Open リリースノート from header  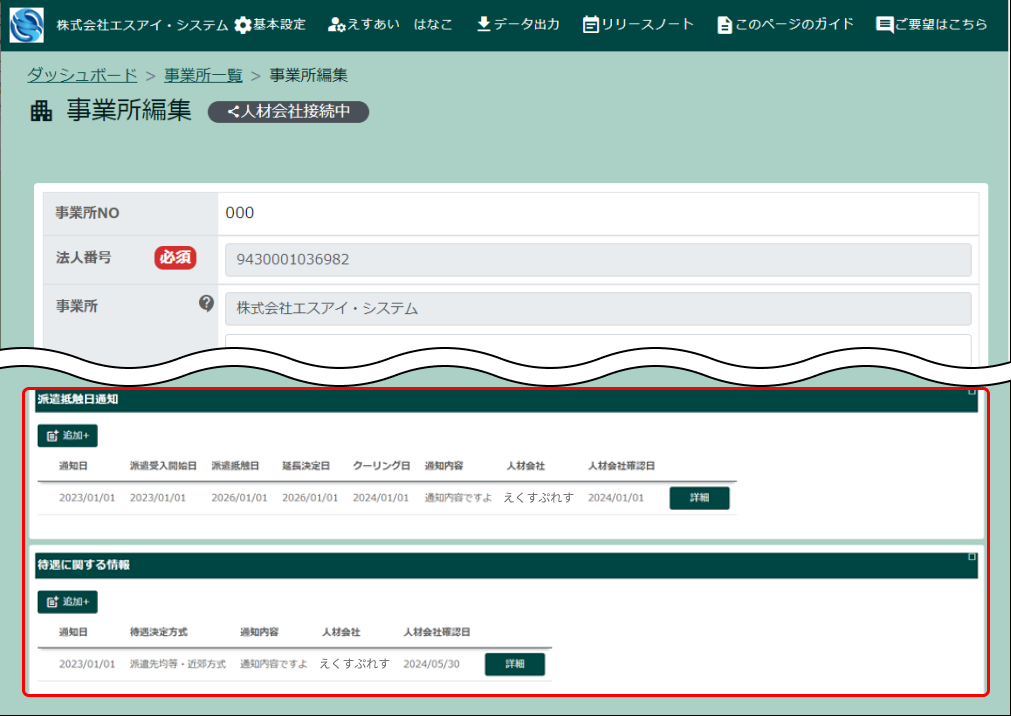(638, 25)
